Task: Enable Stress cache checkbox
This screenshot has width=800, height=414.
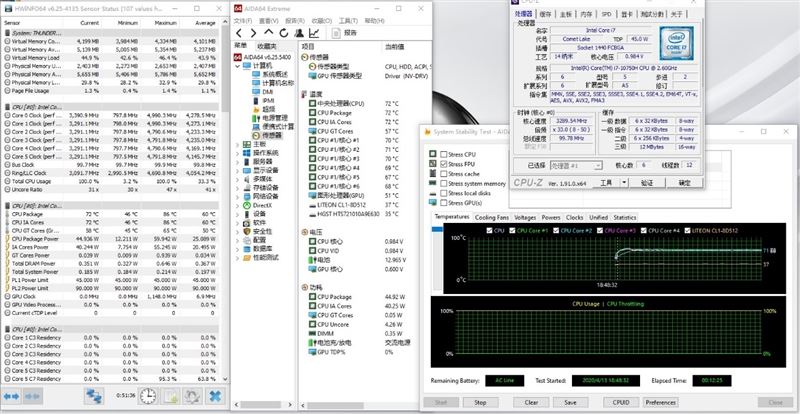Action: click(444, 174)
